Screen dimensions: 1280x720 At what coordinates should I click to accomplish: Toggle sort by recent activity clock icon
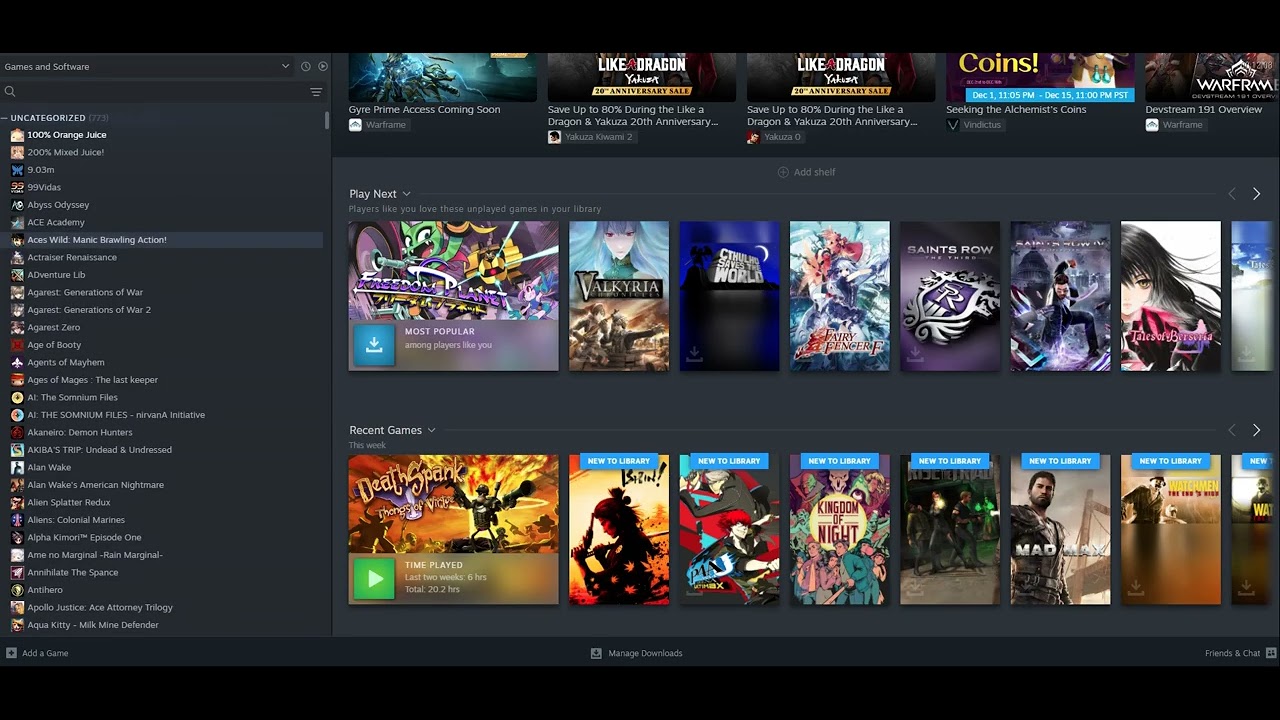click(306, 66)
